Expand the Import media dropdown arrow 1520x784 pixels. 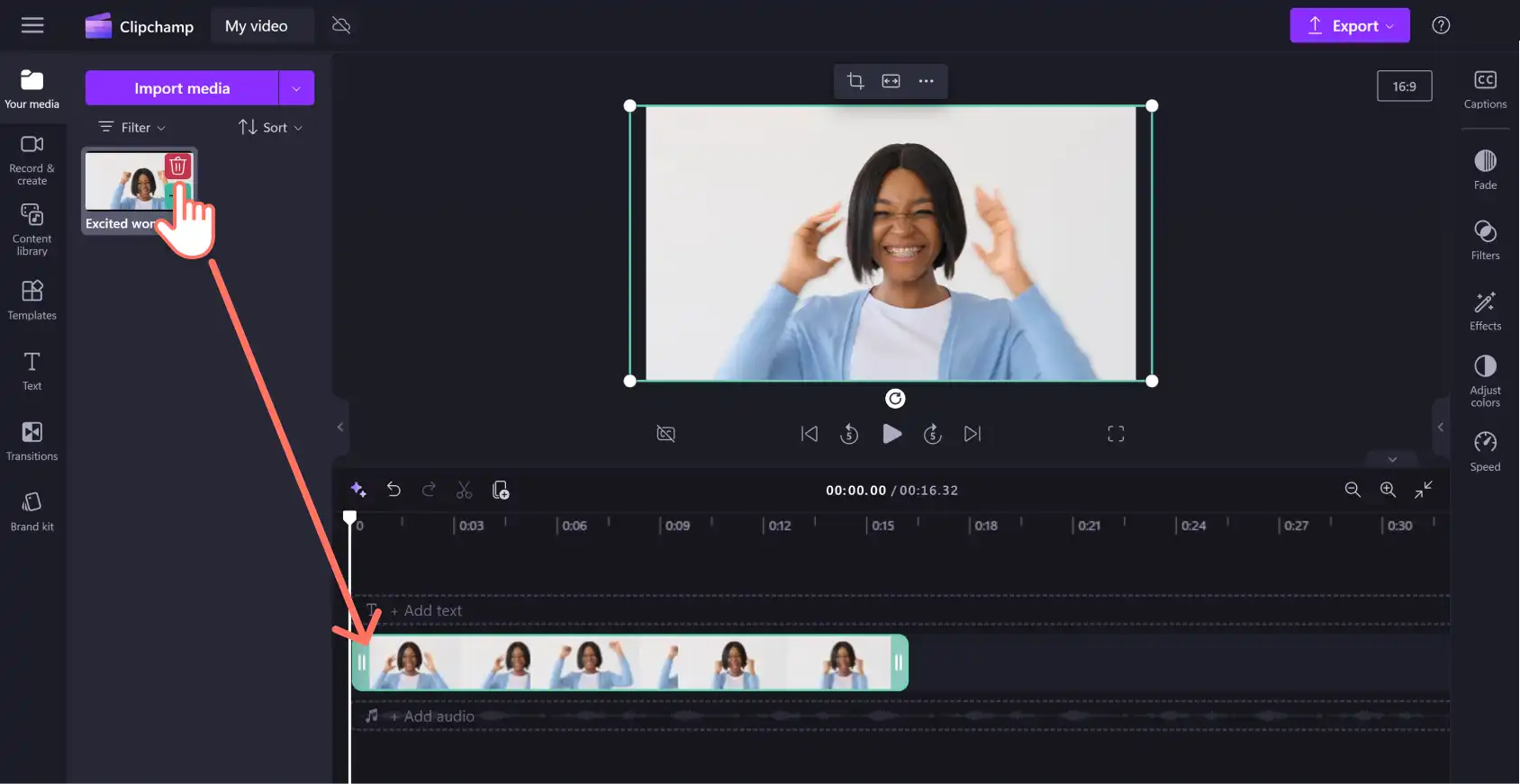[296, 88]
